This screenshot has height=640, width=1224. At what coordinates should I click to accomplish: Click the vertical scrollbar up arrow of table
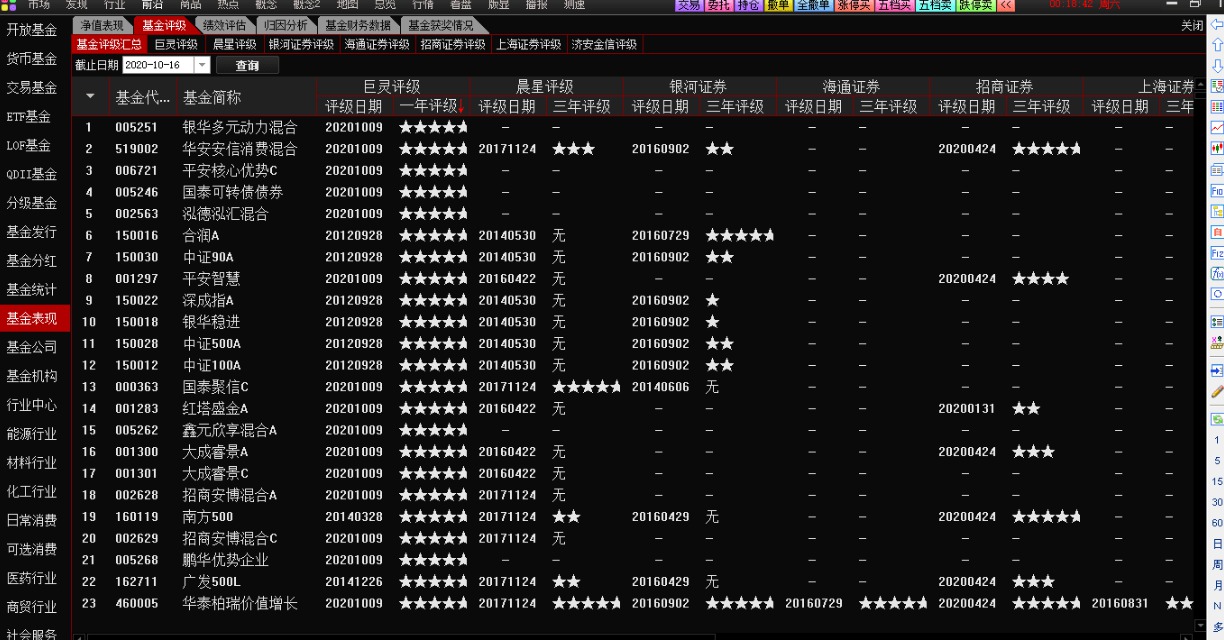pyautogui.click(x=1200, y=86)
